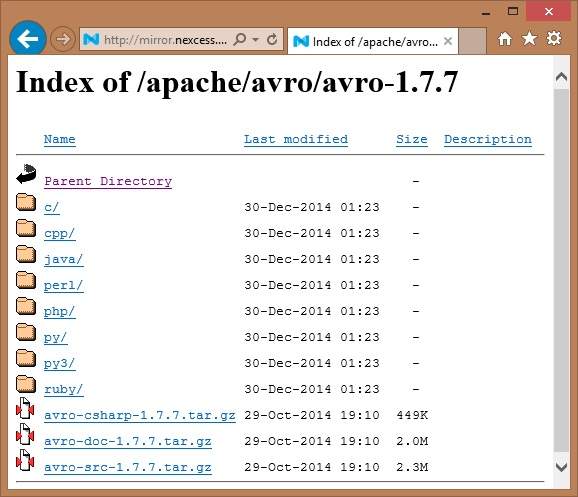Open the ruby/ directory link
Screen dimensions: 578x497
point(64,389)
